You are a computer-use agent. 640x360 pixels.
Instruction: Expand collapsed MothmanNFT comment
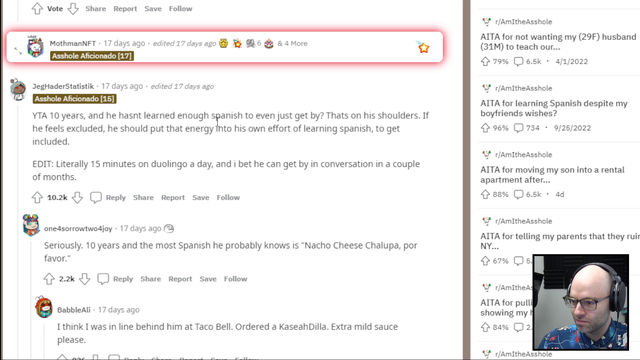(x=18, y=51)
